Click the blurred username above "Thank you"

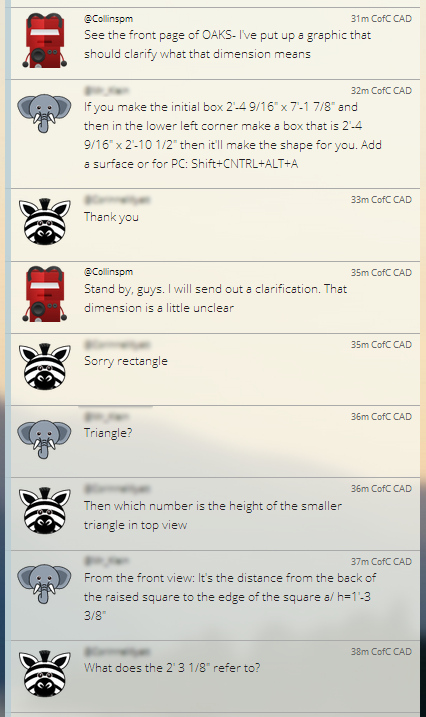[x=117, y=200]
